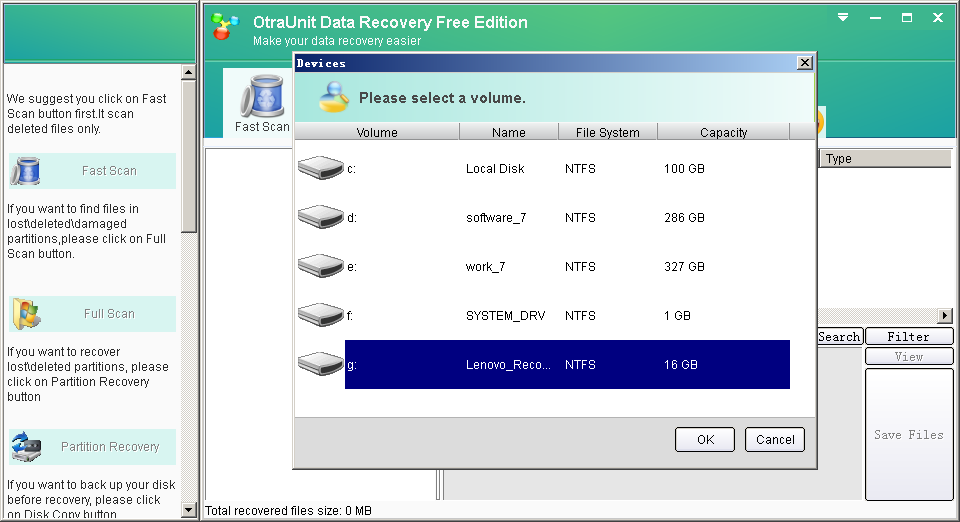Image resolution: width=960 pixels, height=522 pixels.
Task: Click the sidebar scrollbar down arrow
Action: [189, 509]
